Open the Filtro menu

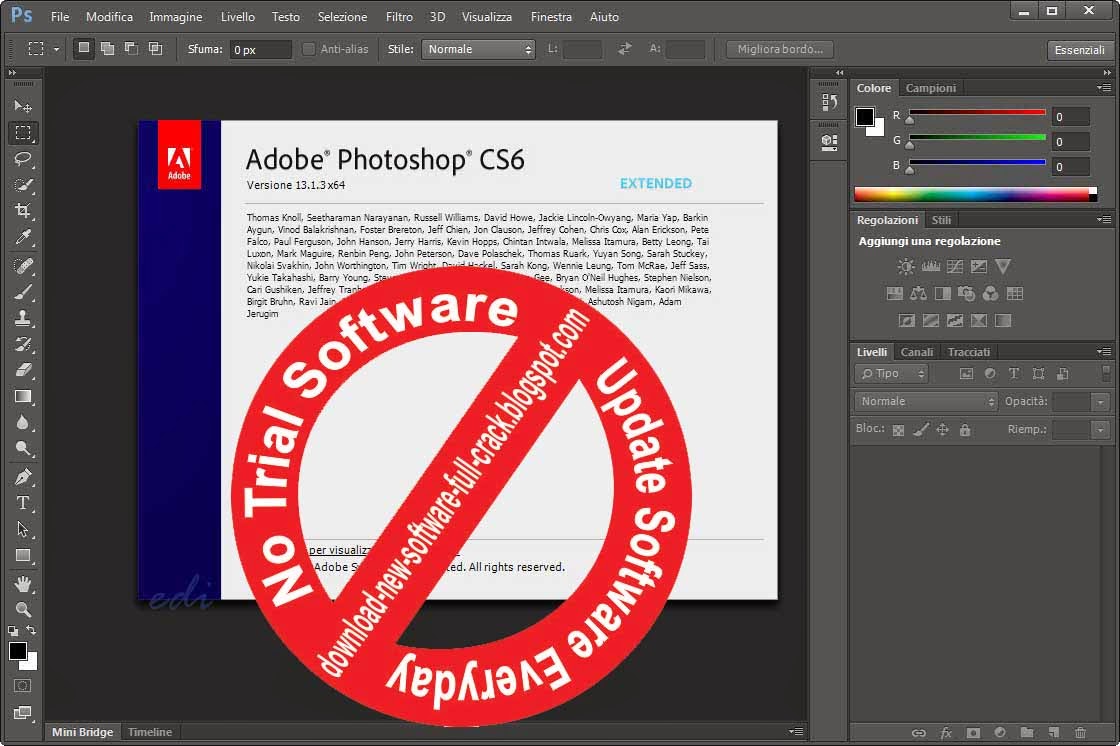point(399,16)
